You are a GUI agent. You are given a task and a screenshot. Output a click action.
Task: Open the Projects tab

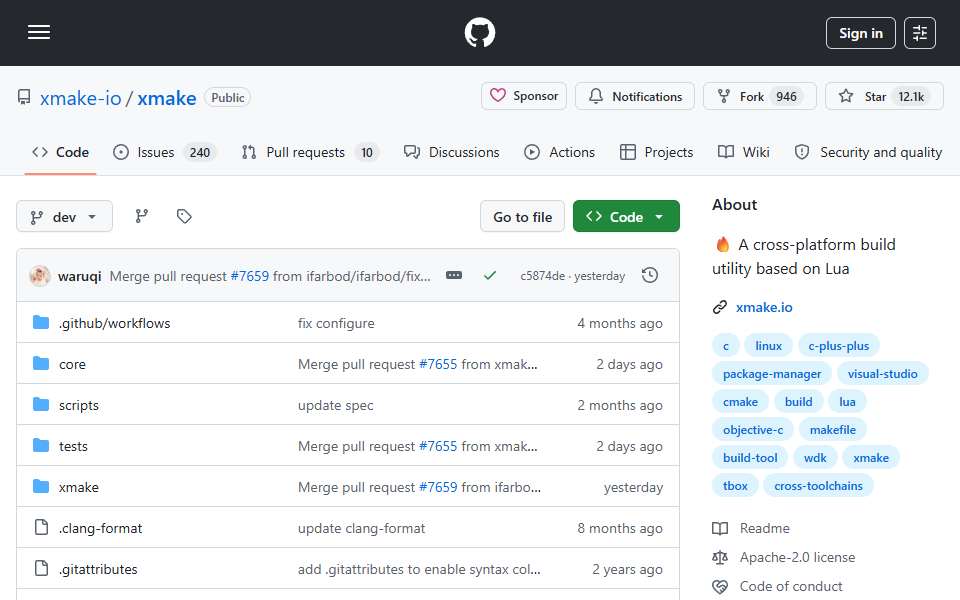click(x=656, y=152)
